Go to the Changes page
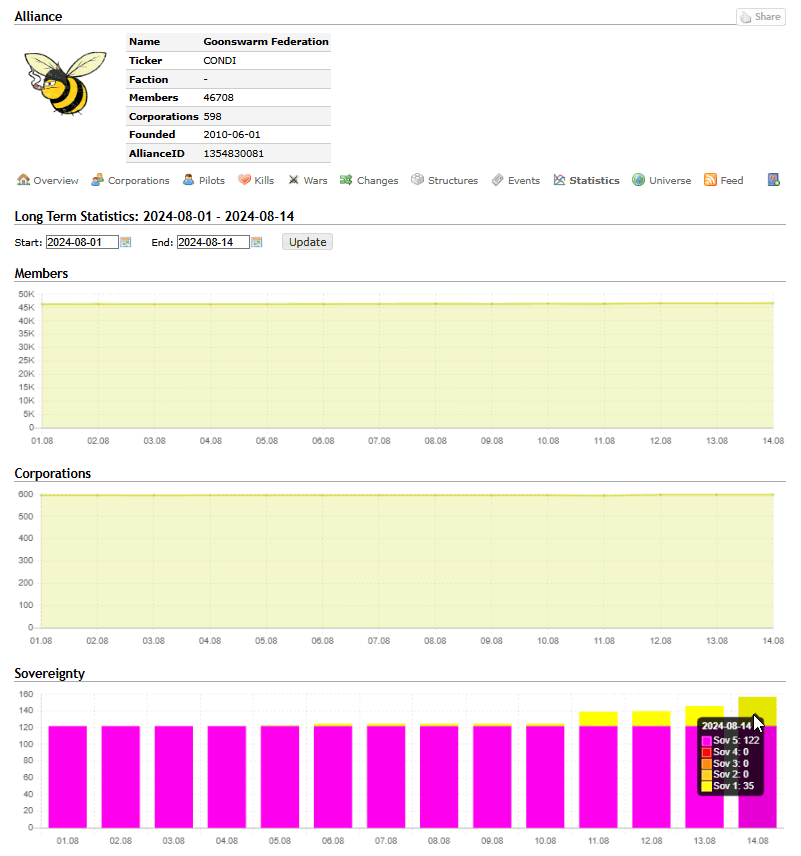801x856 pixels. 377,181
